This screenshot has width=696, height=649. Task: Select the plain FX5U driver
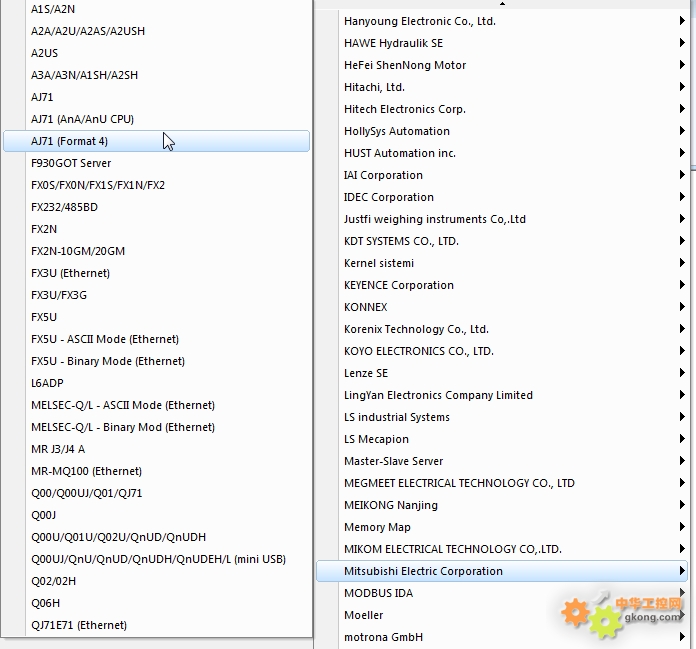(x=156, y=317)
